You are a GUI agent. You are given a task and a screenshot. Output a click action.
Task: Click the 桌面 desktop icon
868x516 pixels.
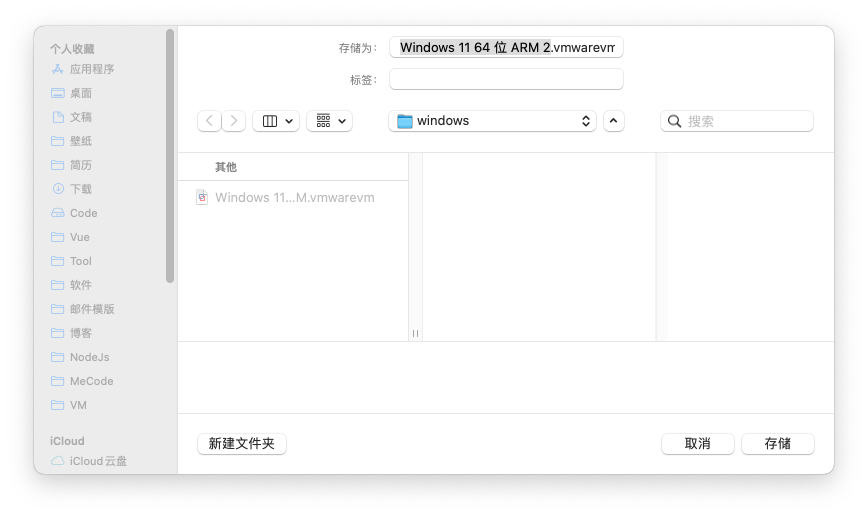[58, 93]
